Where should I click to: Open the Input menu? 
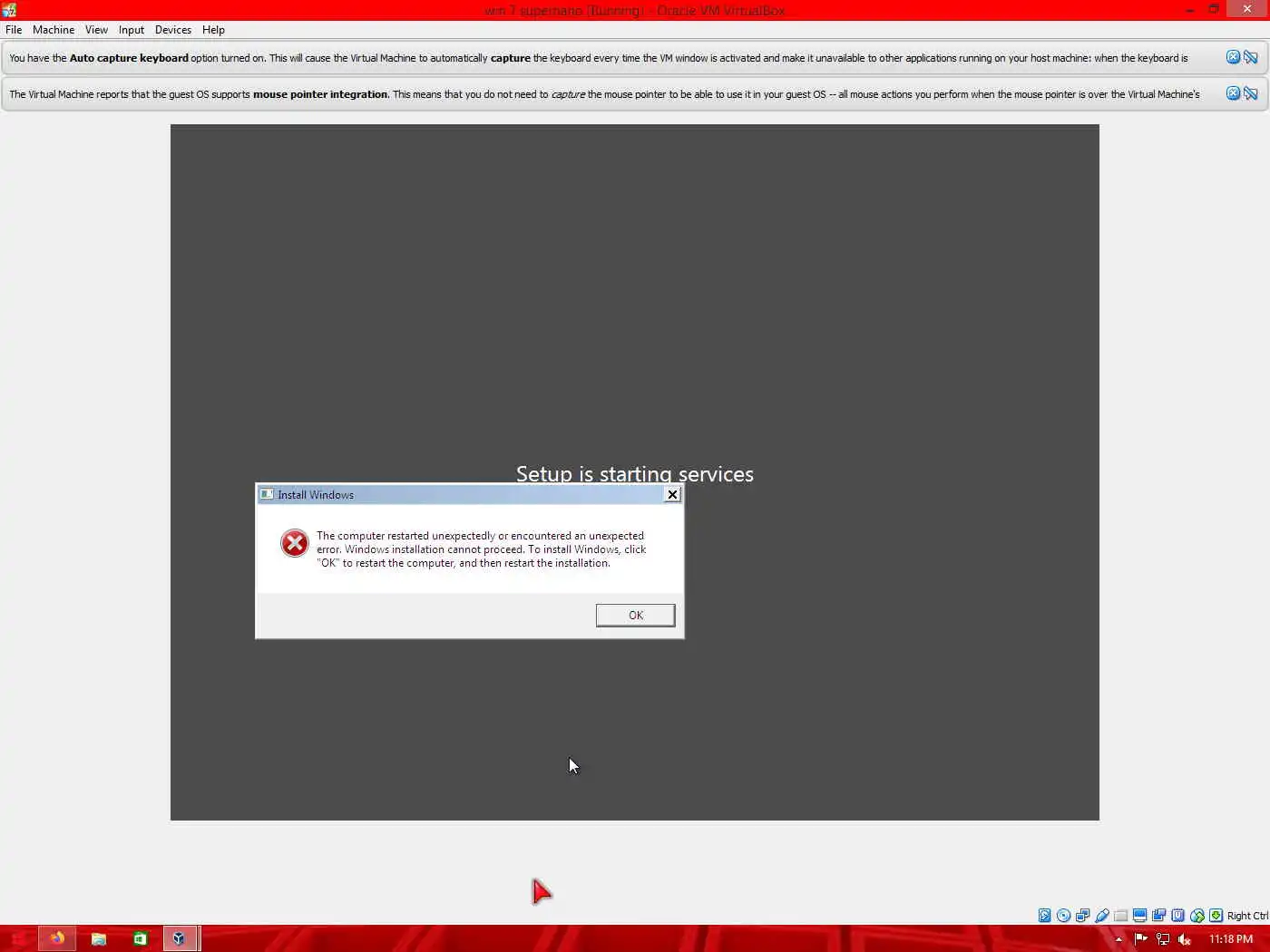point(132,30)
